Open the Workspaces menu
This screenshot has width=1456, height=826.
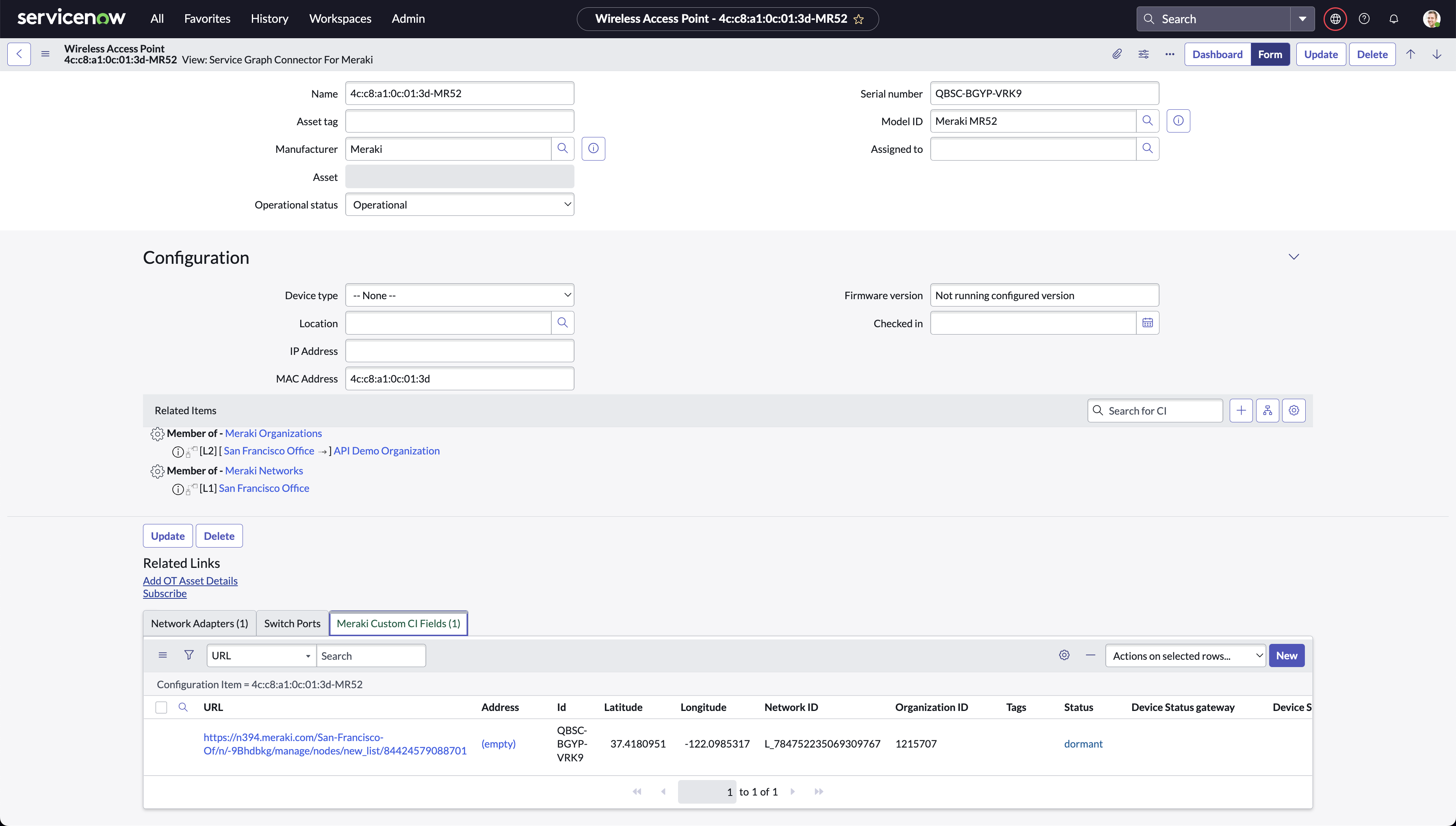click(340, 18)
